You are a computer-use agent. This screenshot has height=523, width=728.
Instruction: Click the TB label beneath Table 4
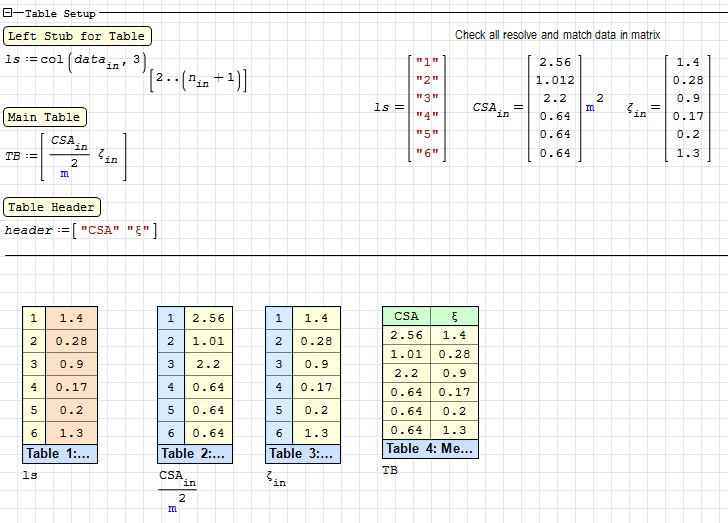(x=390, y=469)
